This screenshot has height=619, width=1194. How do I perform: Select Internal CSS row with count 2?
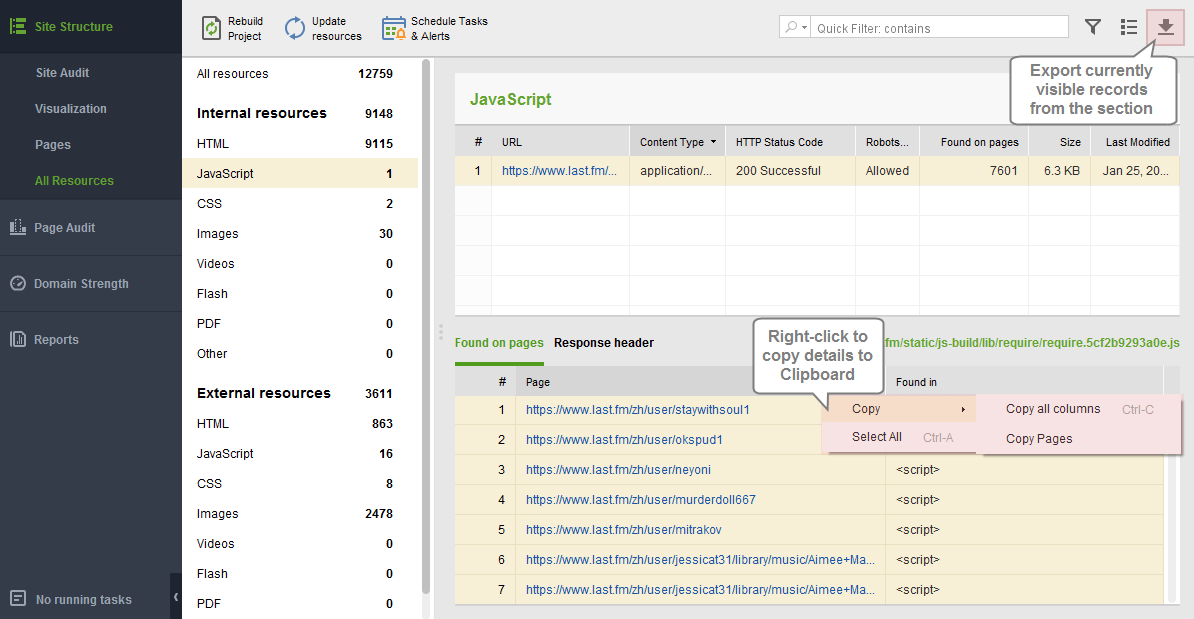pos(300,203)
